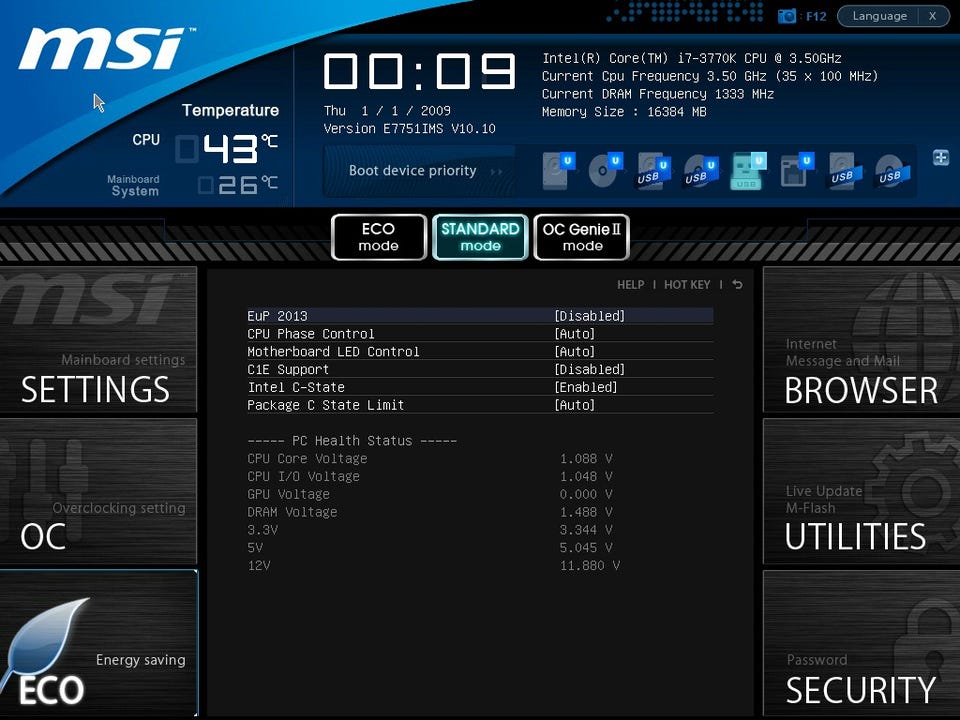Select the C1E Support label
The image size is (960, 720).
click(x=288, y=369)
